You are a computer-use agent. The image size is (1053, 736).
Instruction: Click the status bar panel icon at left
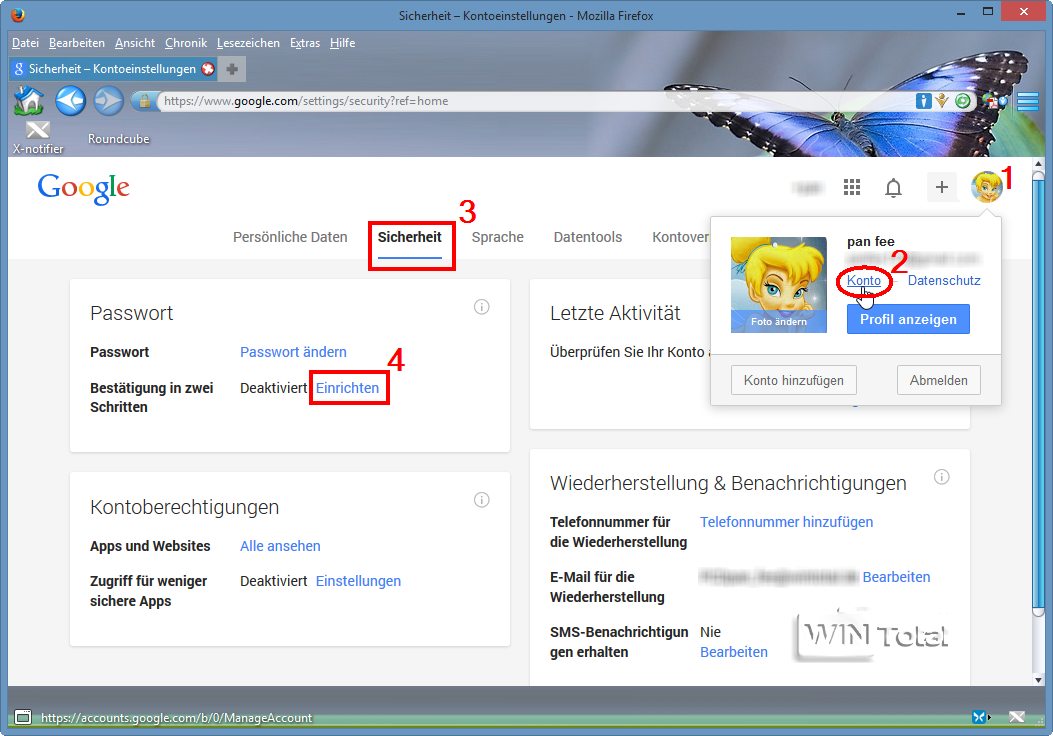point(23,717)
